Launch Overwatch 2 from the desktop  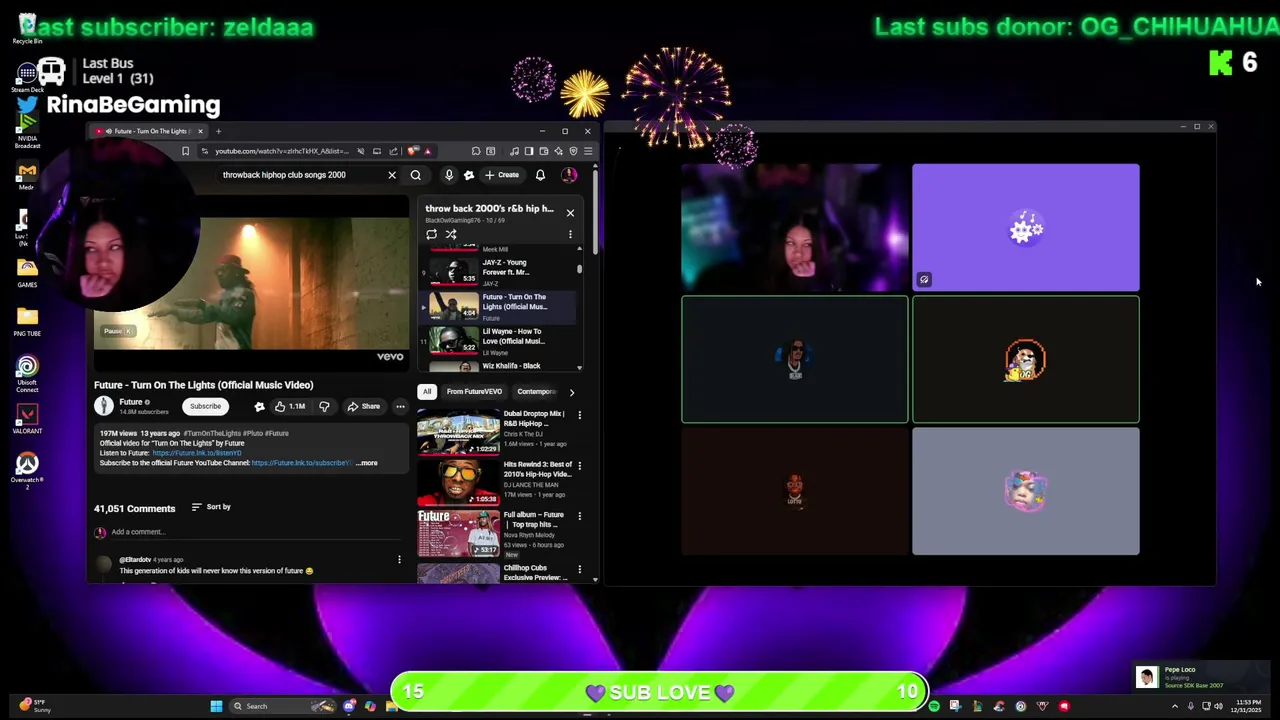pos(27,468)
